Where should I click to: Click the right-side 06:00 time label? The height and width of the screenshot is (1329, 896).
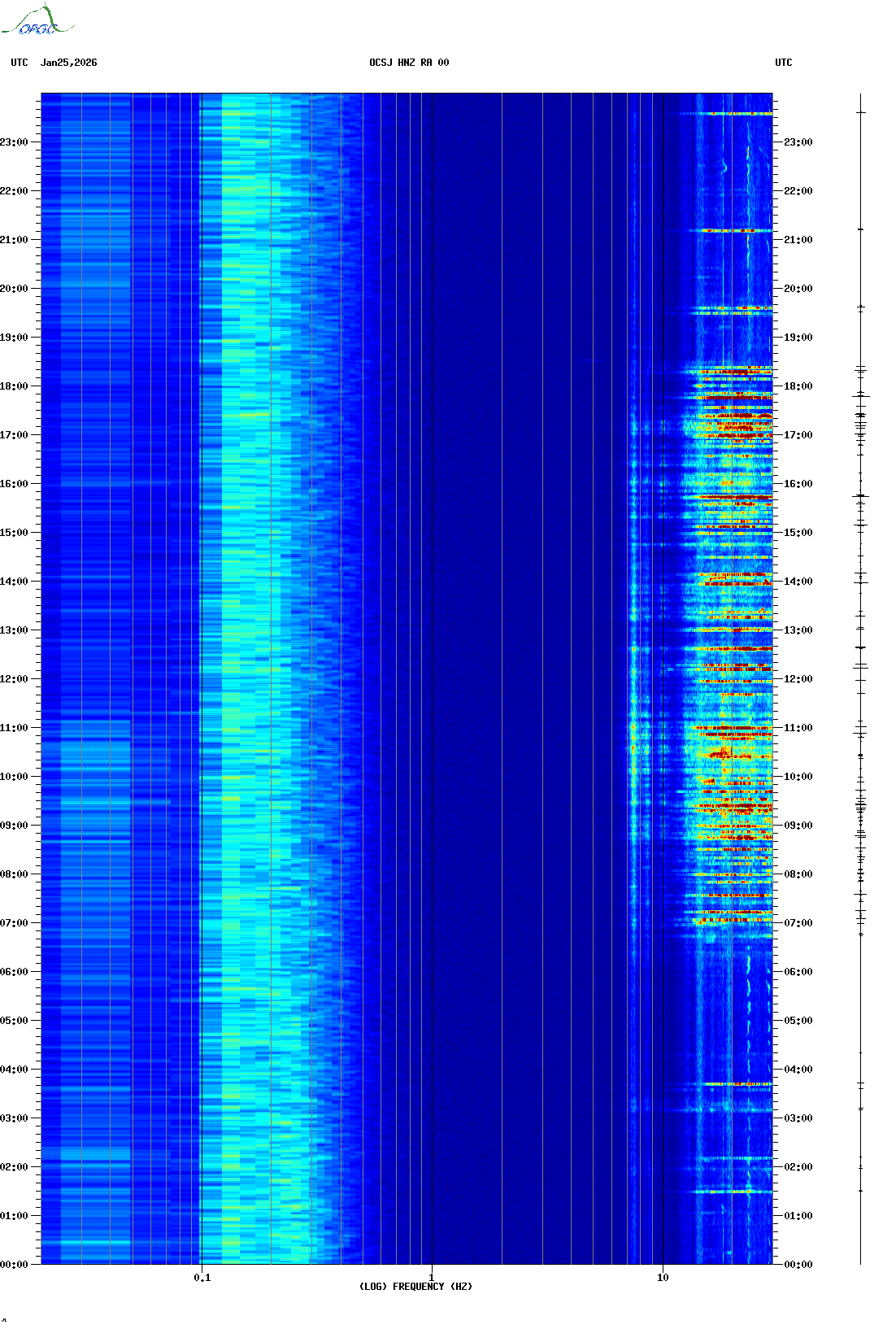[798, 972]
